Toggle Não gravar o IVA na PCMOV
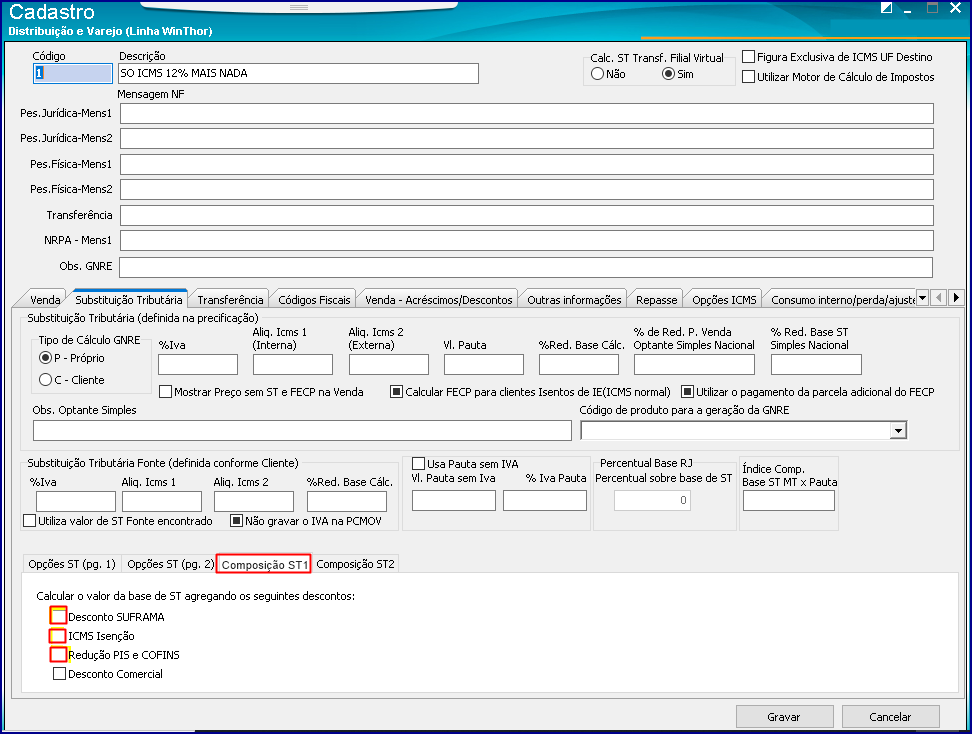 (x=236, y=521)
